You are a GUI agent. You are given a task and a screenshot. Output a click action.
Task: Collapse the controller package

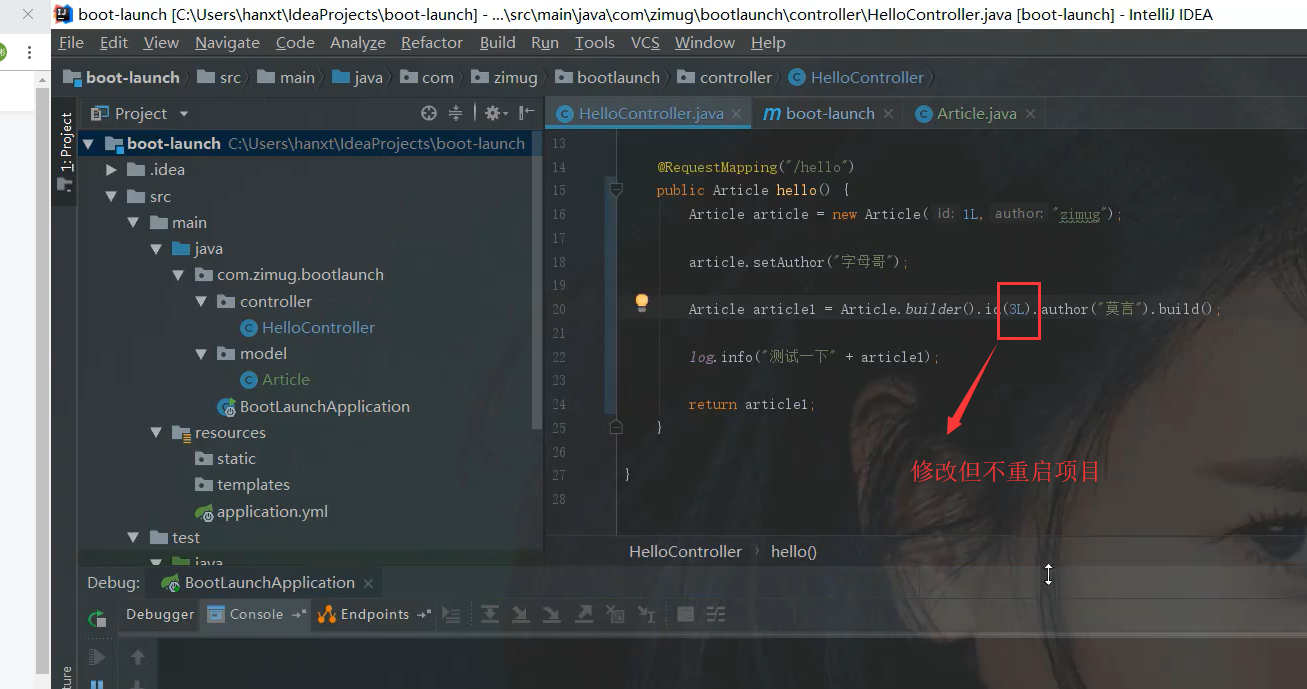coord(201,301)
